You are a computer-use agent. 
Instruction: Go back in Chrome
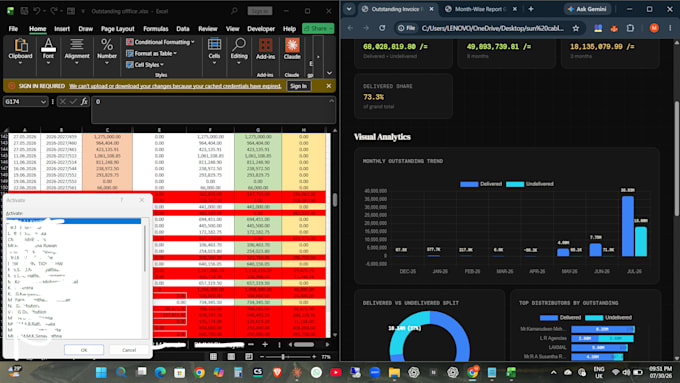coord(350,28)
